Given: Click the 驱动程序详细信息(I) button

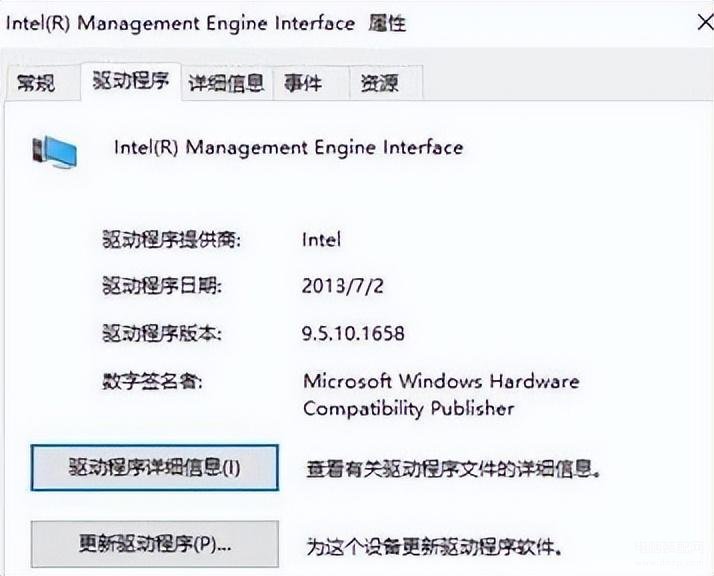Looking at the screenshot, I should click(154, 468).
